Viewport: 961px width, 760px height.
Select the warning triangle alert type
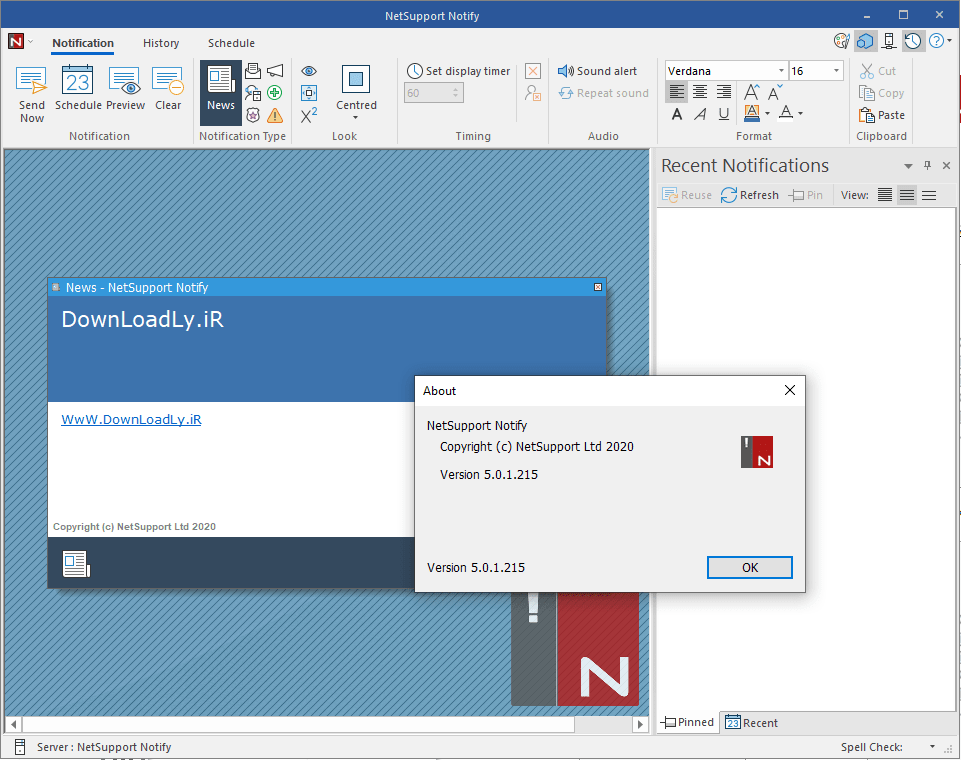(275, 115)
